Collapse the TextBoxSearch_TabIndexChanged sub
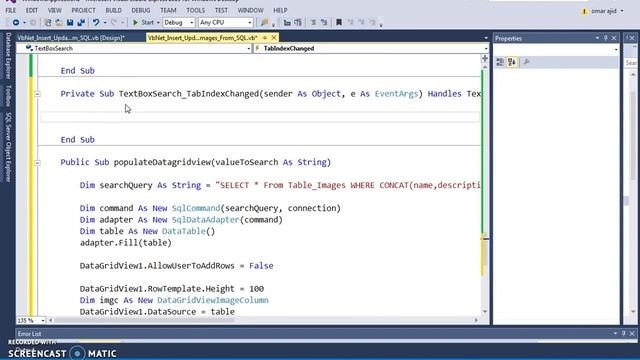 click(37, 94)
